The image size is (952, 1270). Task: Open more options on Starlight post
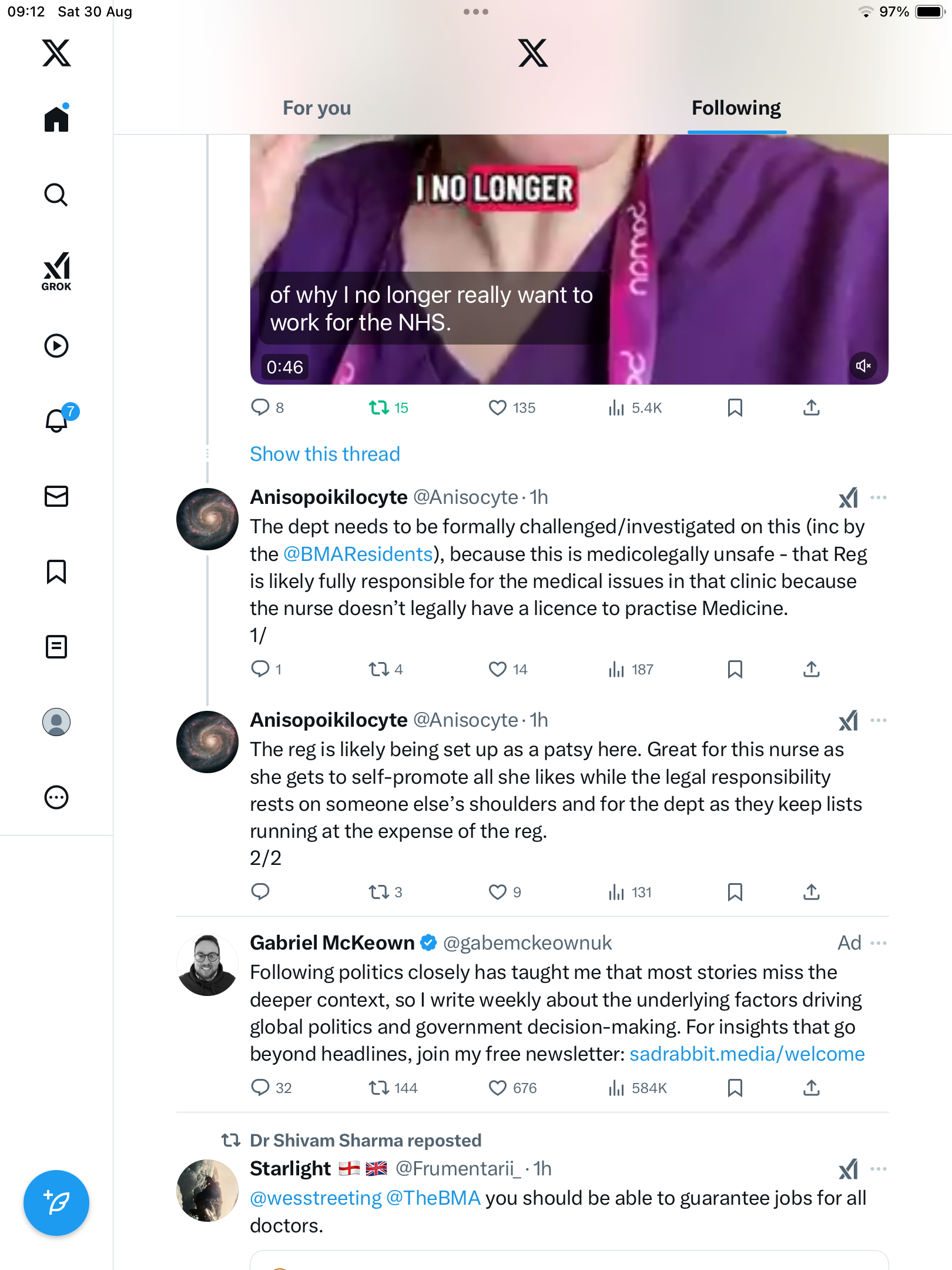click(x=879, y=1169)
